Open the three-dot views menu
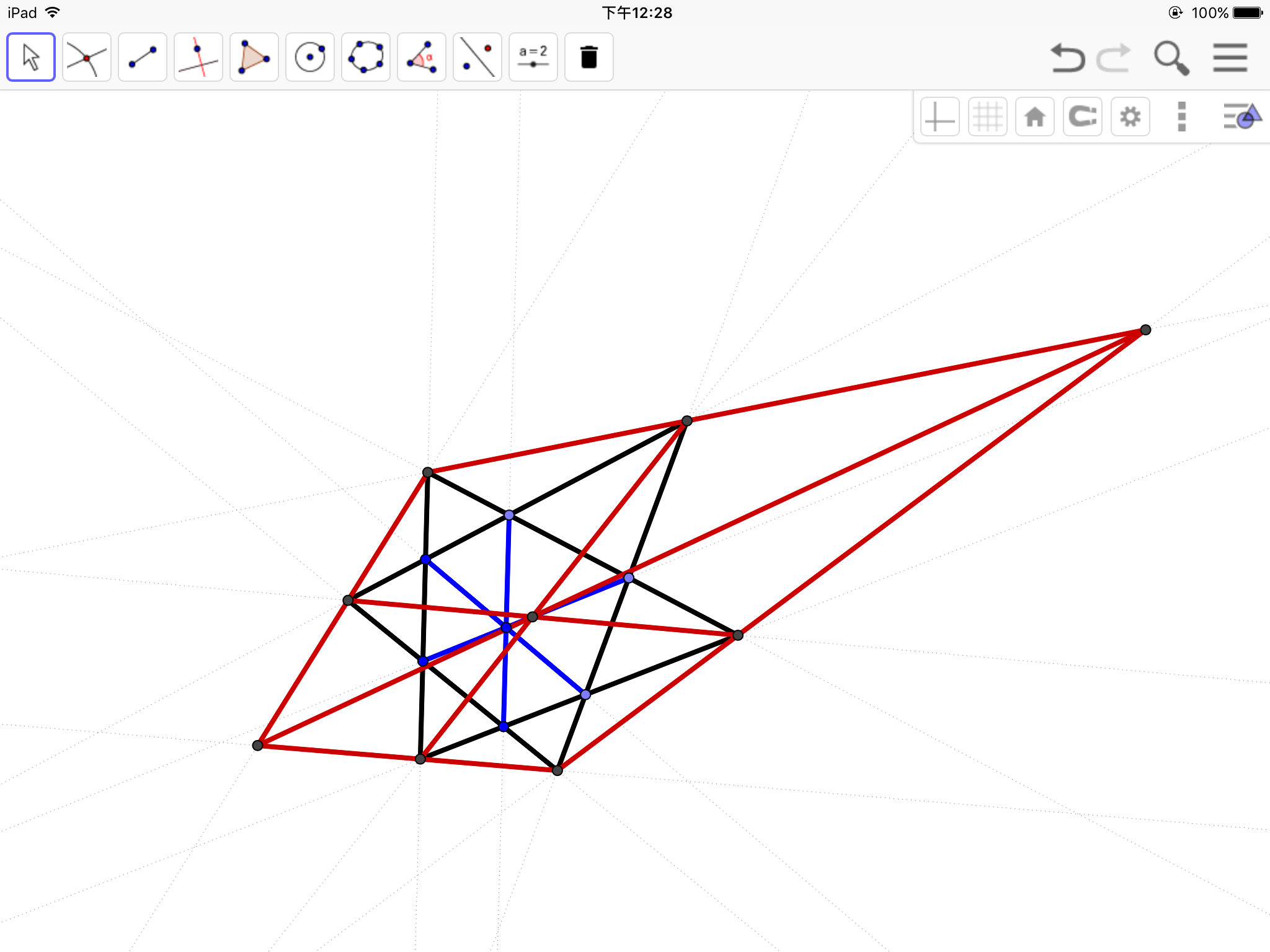Image resolution: width=1270 pixels, height=952 pixels. [1181, 117]
